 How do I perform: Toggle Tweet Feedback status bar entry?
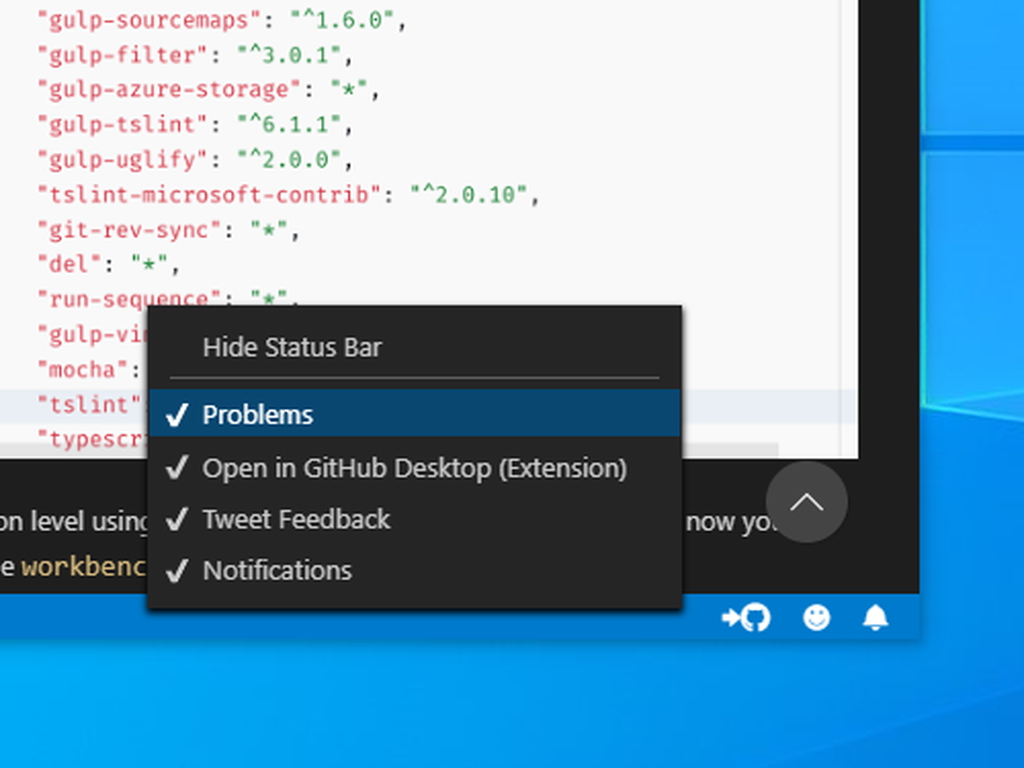415,519
